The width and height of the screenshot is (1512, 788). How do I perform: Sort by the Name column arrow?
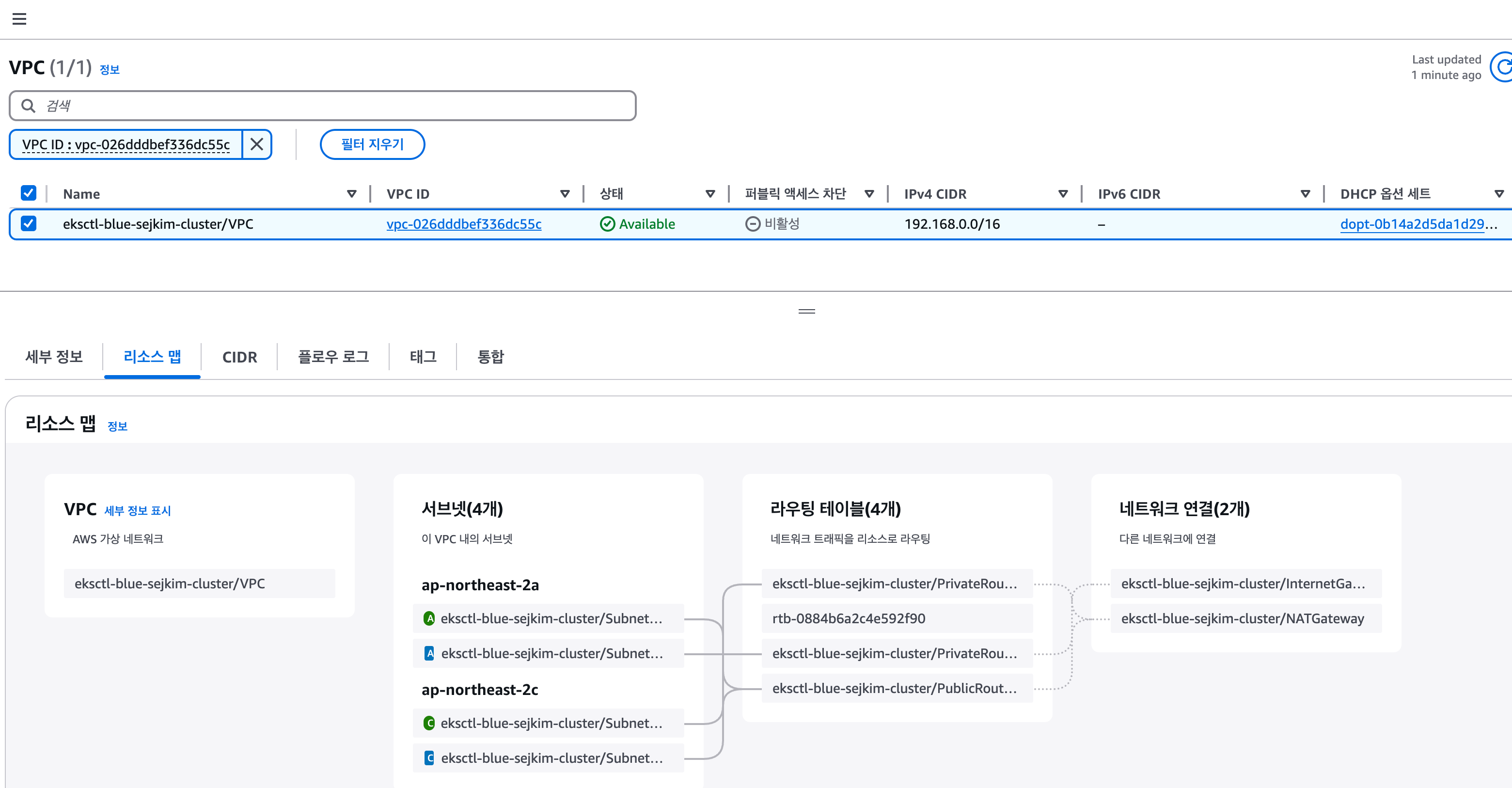tap(351, 194)
